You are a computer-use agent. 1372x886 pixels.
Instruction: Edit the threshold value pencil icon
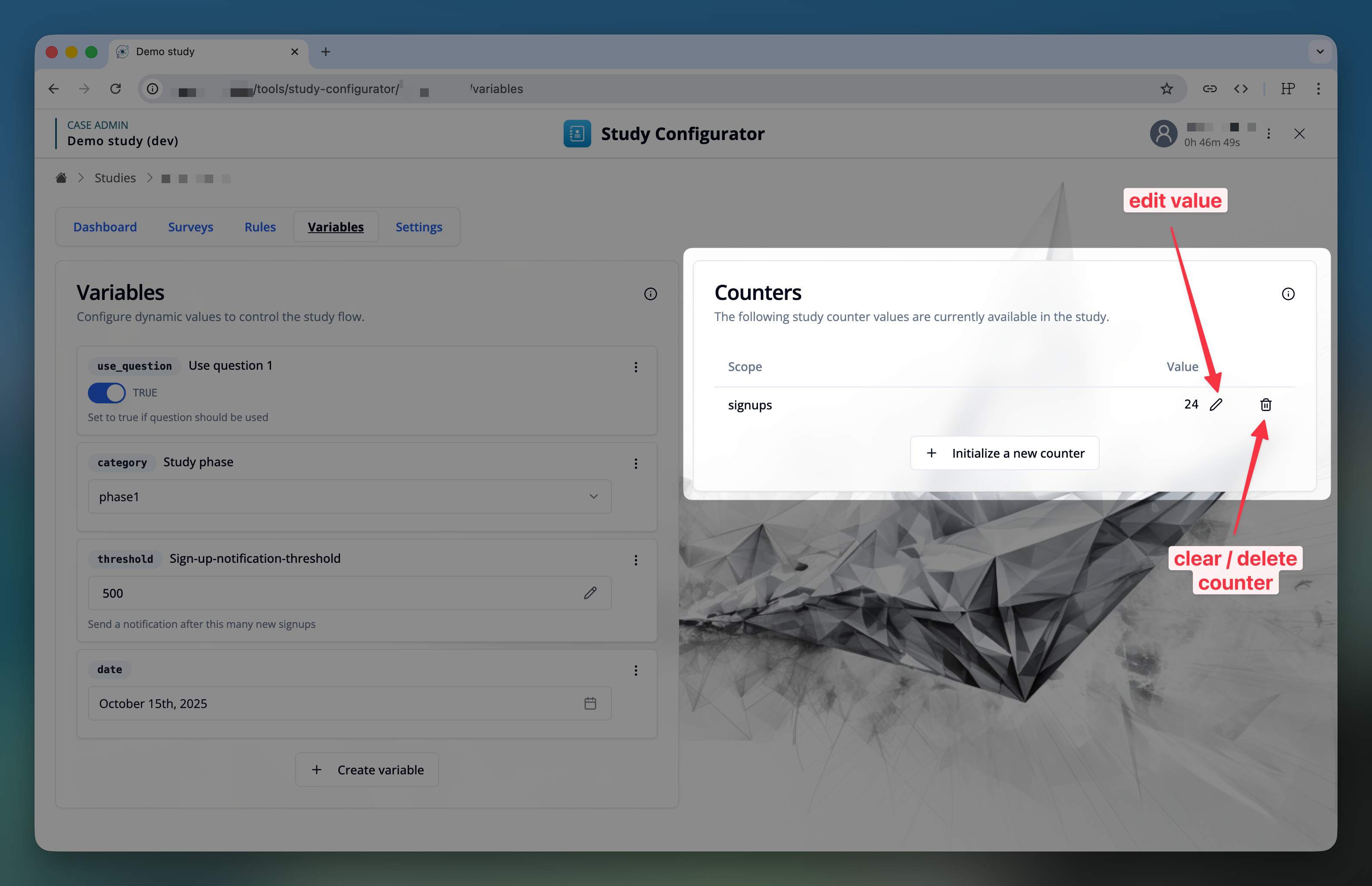(590, 593)
